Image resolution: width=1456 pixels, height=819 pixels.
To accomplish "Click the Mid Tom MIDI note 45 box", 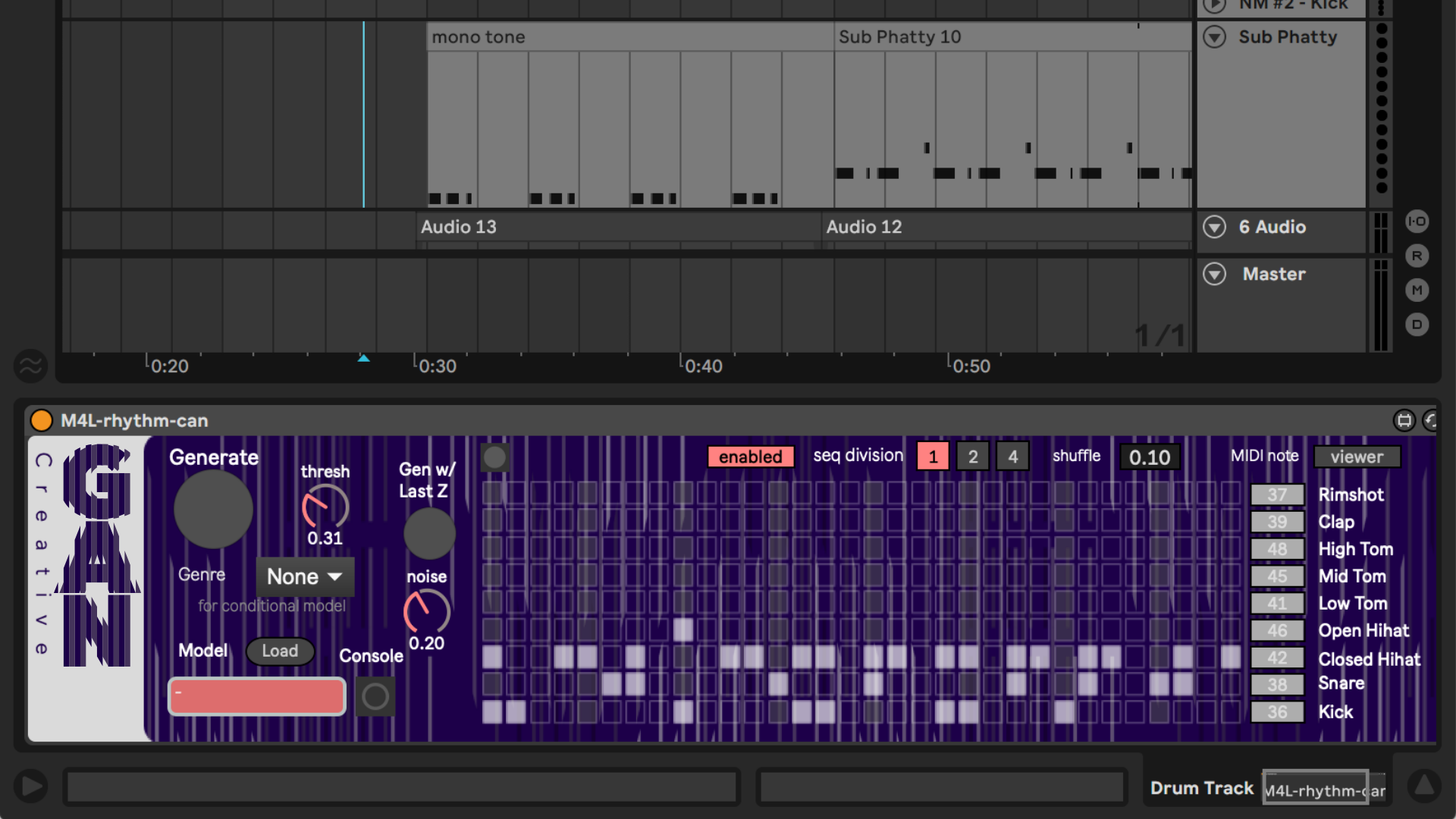I will tap(1278, 576).
